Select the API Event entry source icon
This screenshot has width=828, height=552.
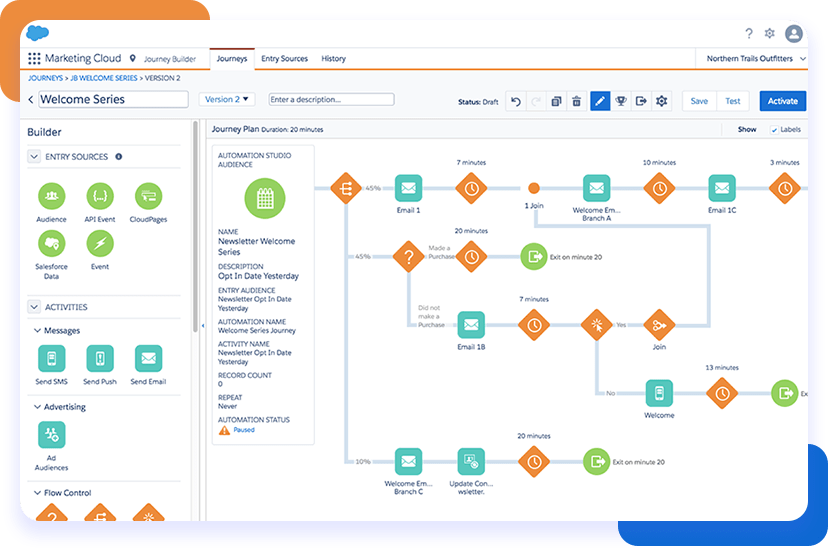point(100,196)
